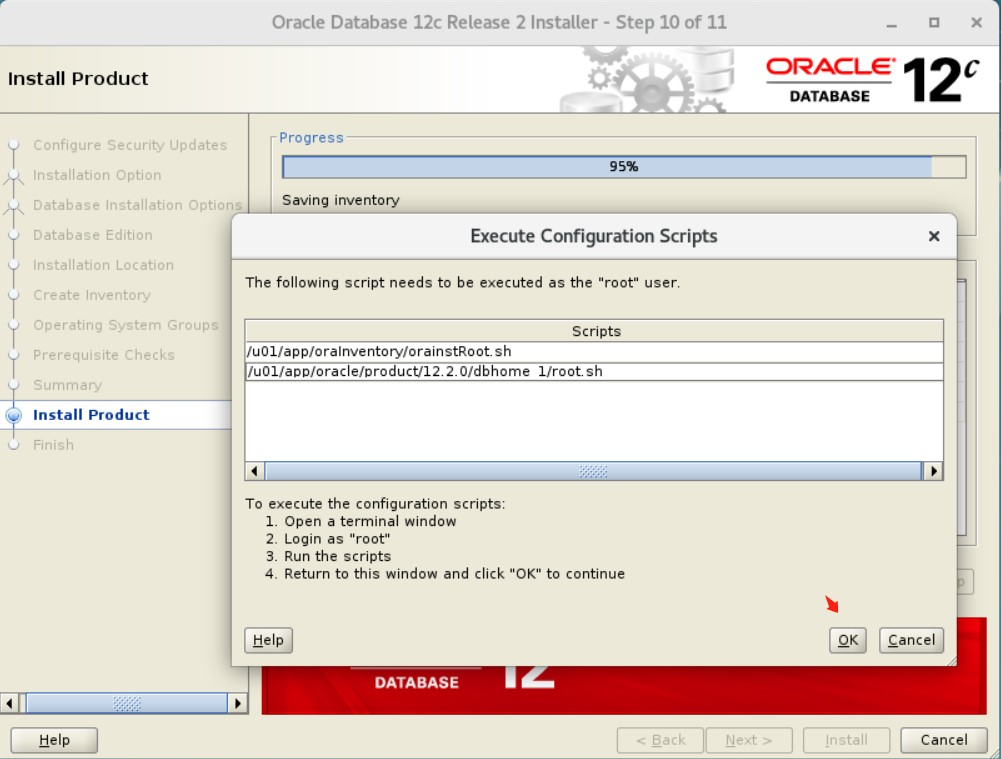This screenshot has width=1001, height=759.
Task: Click the Progress group label
Action: (x=311, y=137)
